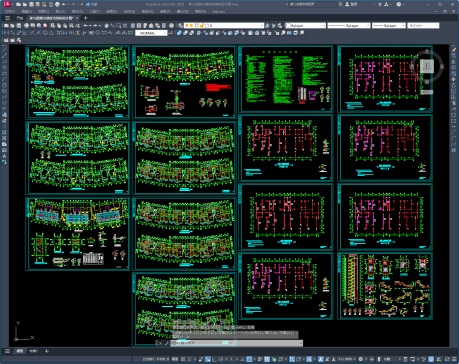The height and width of the screenshot is (364, 459).
Task: Add a new drawing tab with plus button
Action: 85,18
